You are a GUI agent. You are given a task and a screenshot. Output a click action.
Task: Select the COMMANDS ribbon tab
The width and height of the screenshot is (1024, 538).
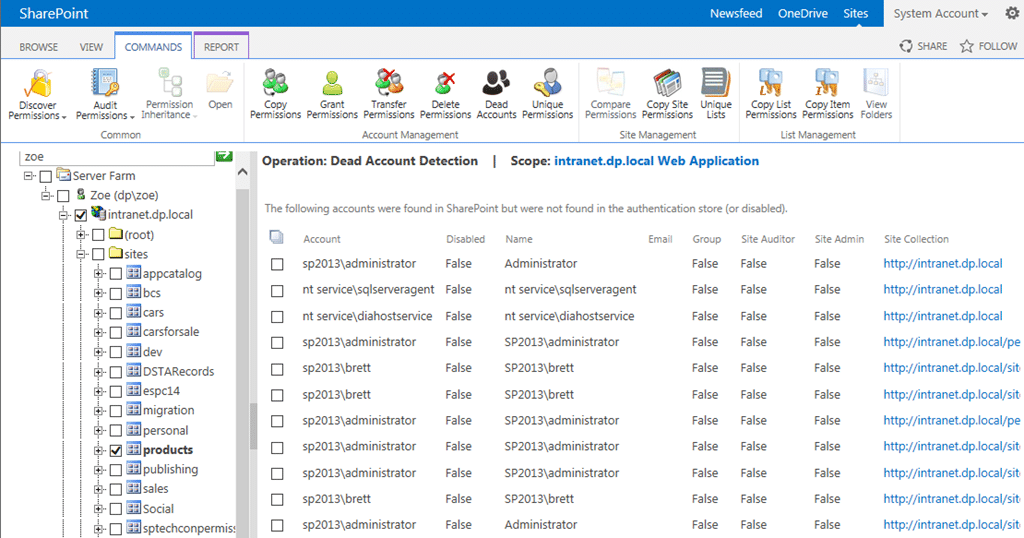point(153,47)
